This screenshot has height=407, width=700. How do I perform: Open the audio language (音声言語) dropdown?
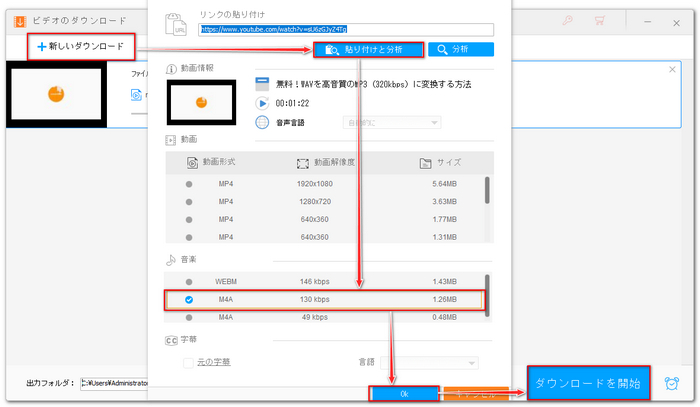392,123
